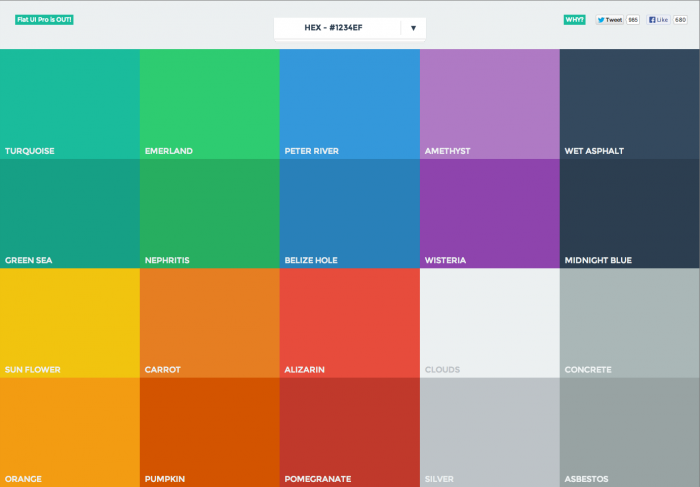
Task: Click the Tweet button
Action: click(609, 20)
